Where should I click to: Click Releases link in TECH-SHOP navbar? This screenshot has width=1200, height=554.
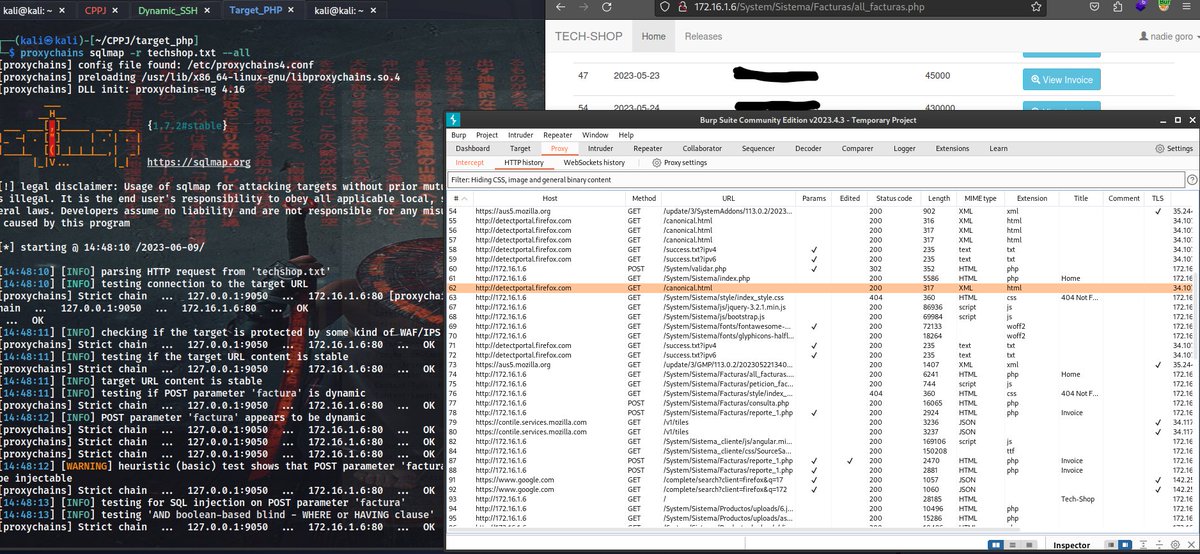point(703,37)
